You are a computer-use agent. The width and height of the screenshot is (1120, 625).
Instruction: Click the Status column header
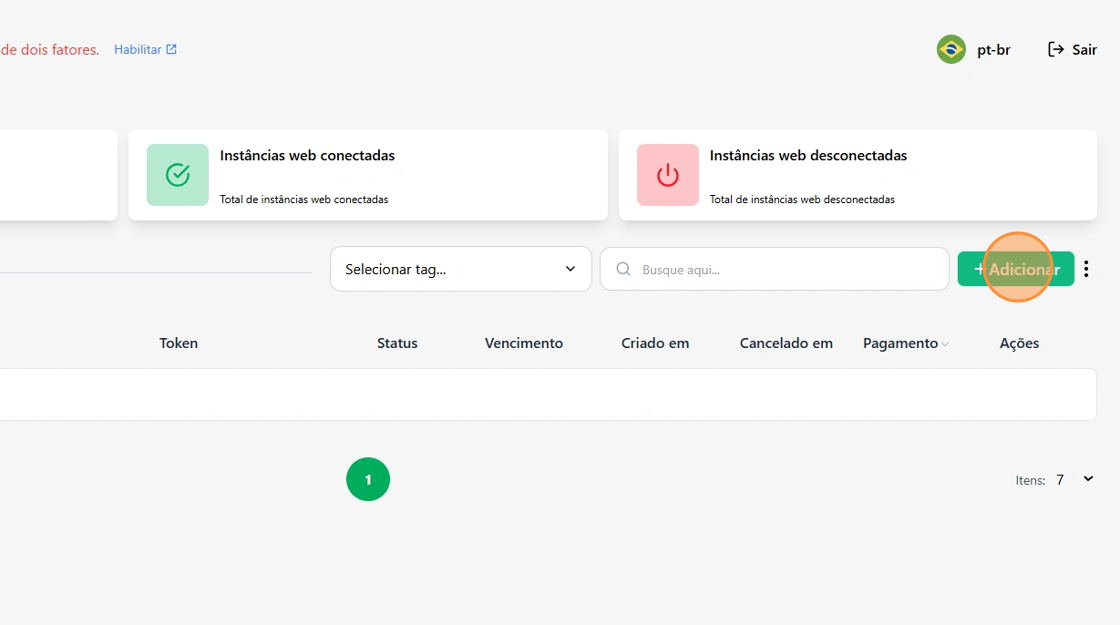(397, 343)
